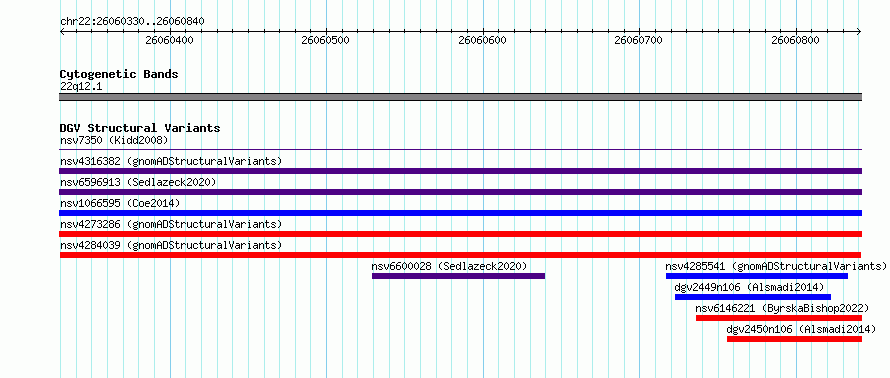Click the nsv4284039 (gnomADStructuralVariants) label

(171, 245)
